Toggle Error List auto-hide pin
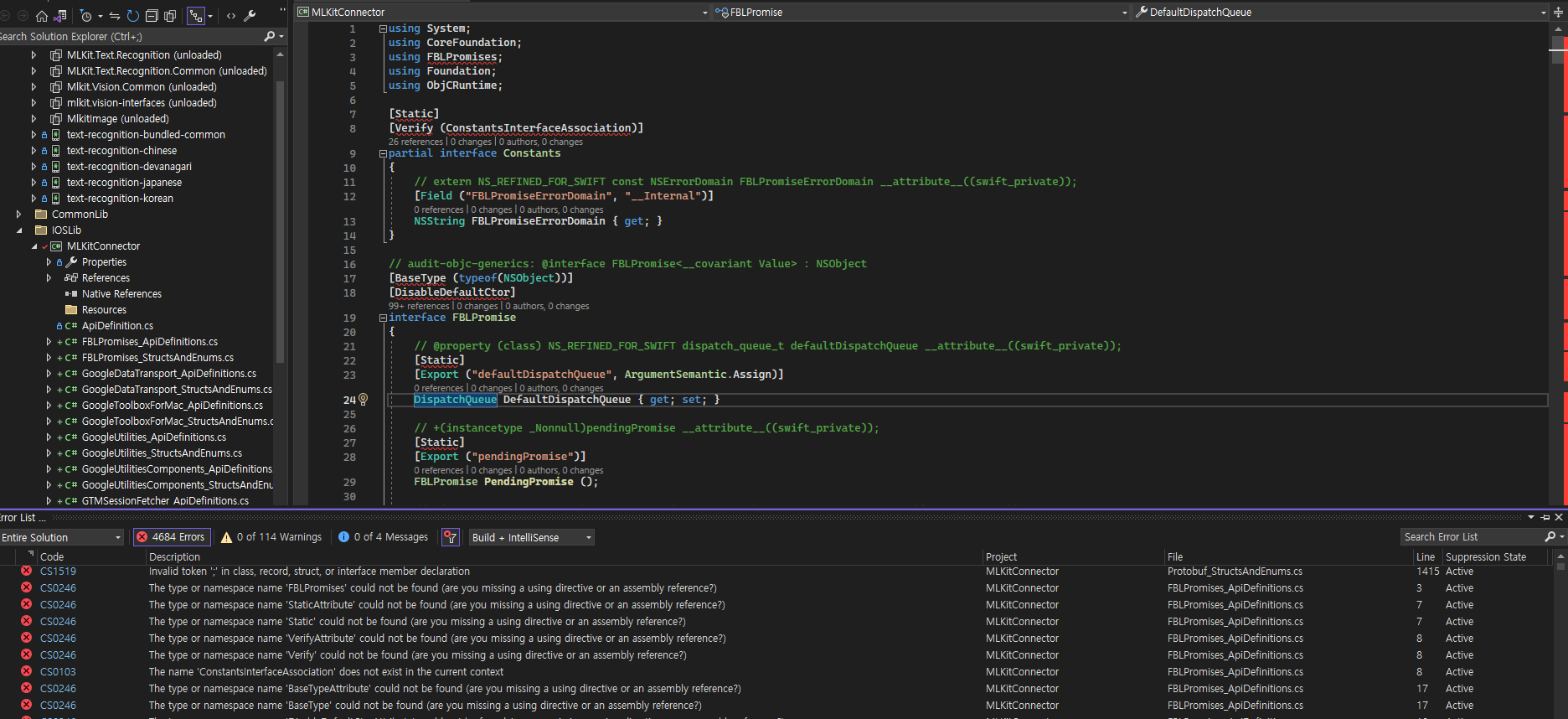The width and height of the screenshot is (1568, 719). 1546,518
